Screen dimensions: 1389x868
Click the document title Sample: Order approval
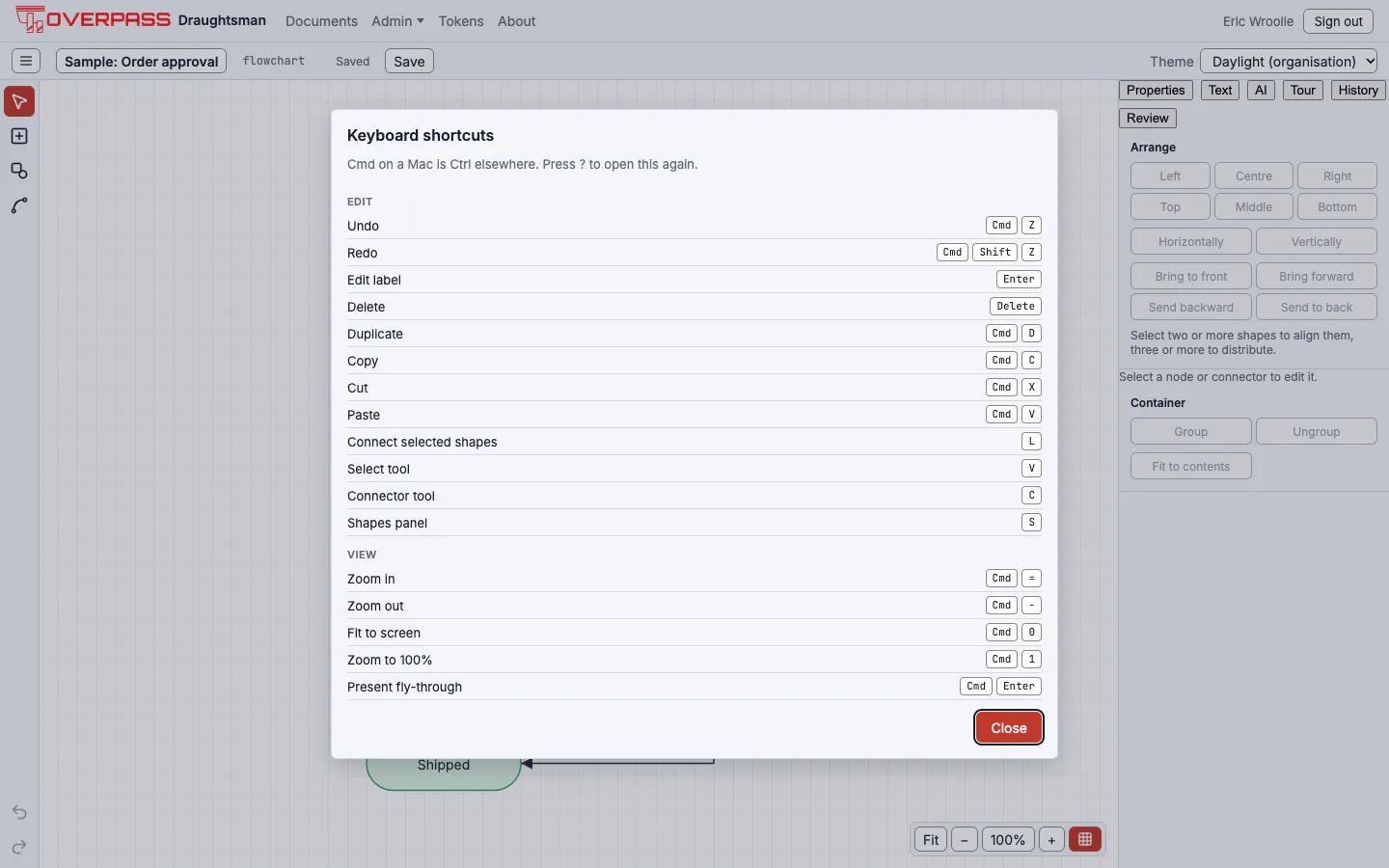(x=142, y=61)
